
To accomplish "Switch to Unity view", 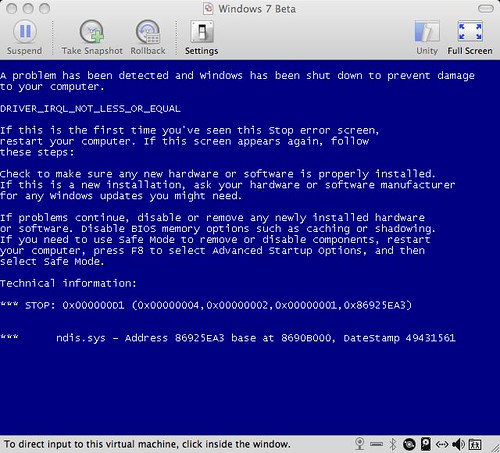I will pos(427,37).
